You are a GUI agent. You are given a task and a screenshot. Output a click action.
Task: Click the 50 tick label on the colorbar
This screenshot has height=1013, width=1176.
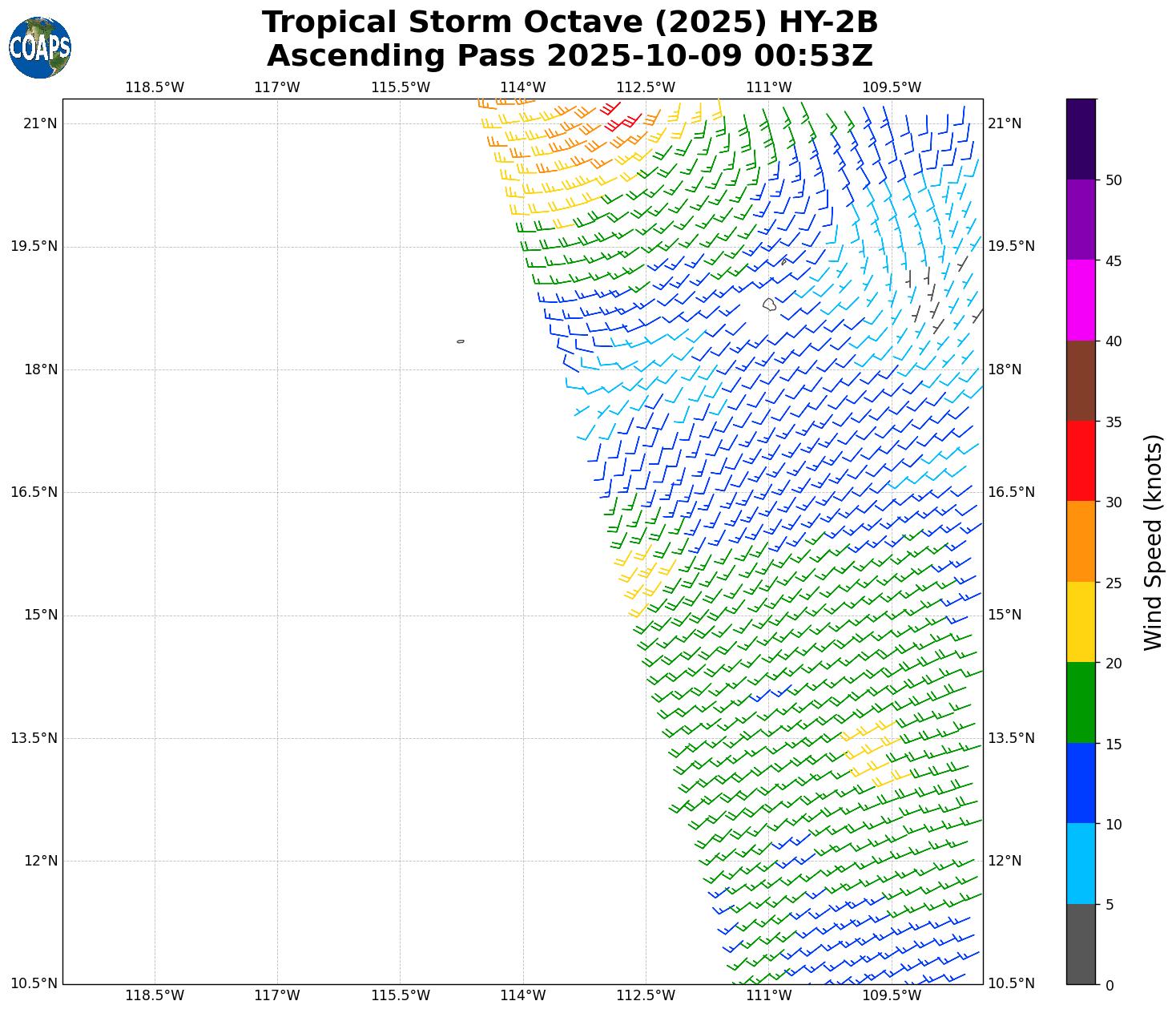tap(1113, 180)
